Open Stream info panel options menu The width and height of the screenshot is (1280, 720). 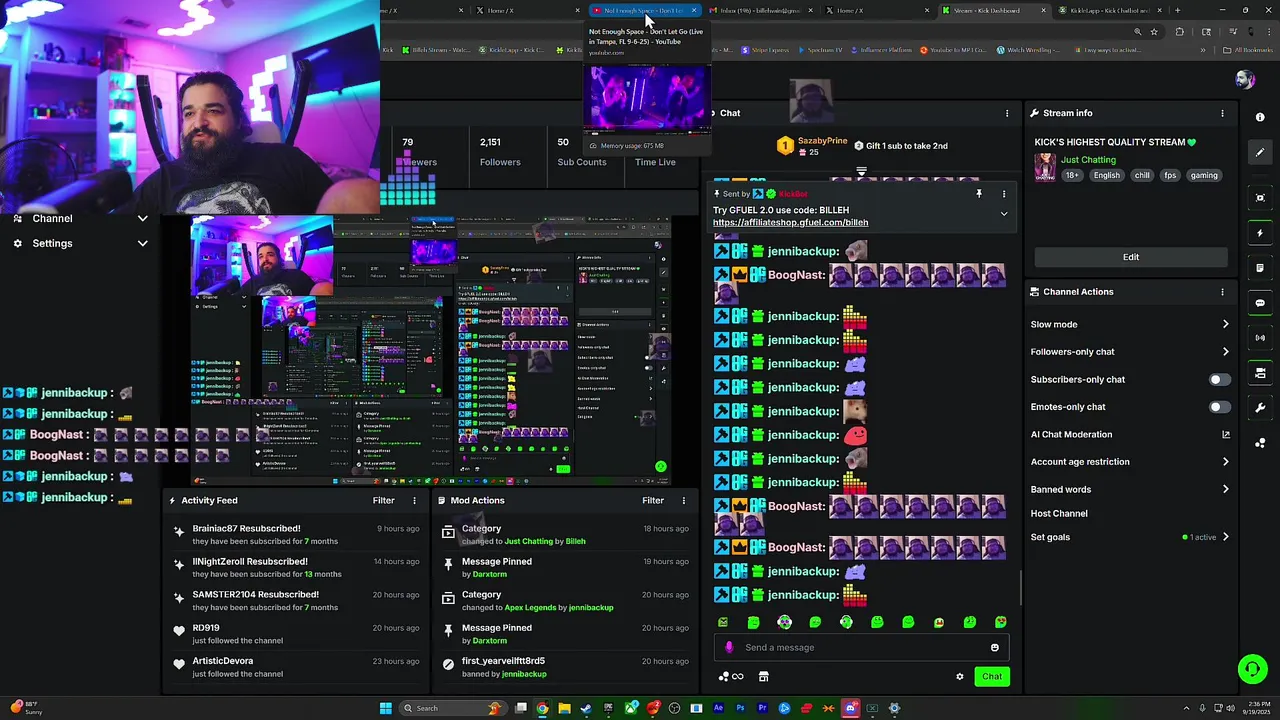click(1222, 113)
